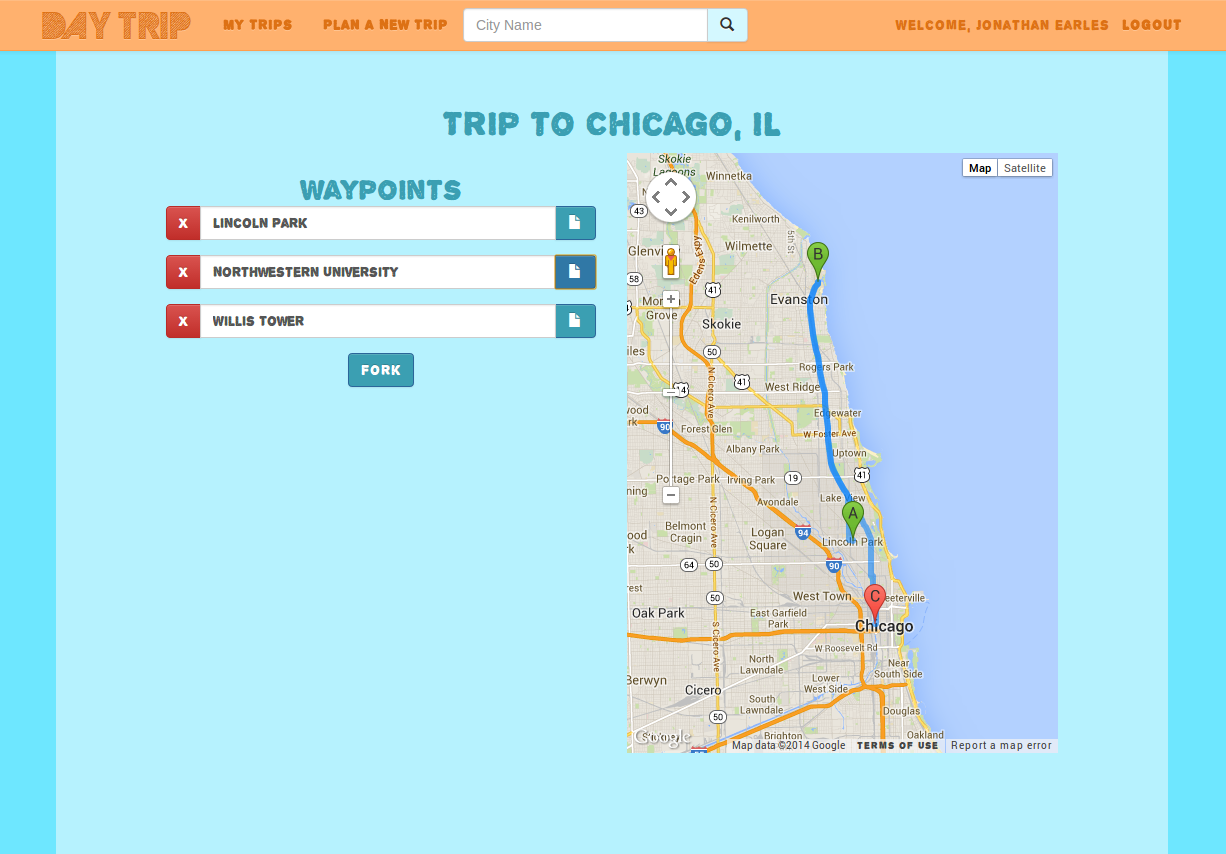
Task: Open notes icon for Willis Tower
Action: click(x=575, y=321)
